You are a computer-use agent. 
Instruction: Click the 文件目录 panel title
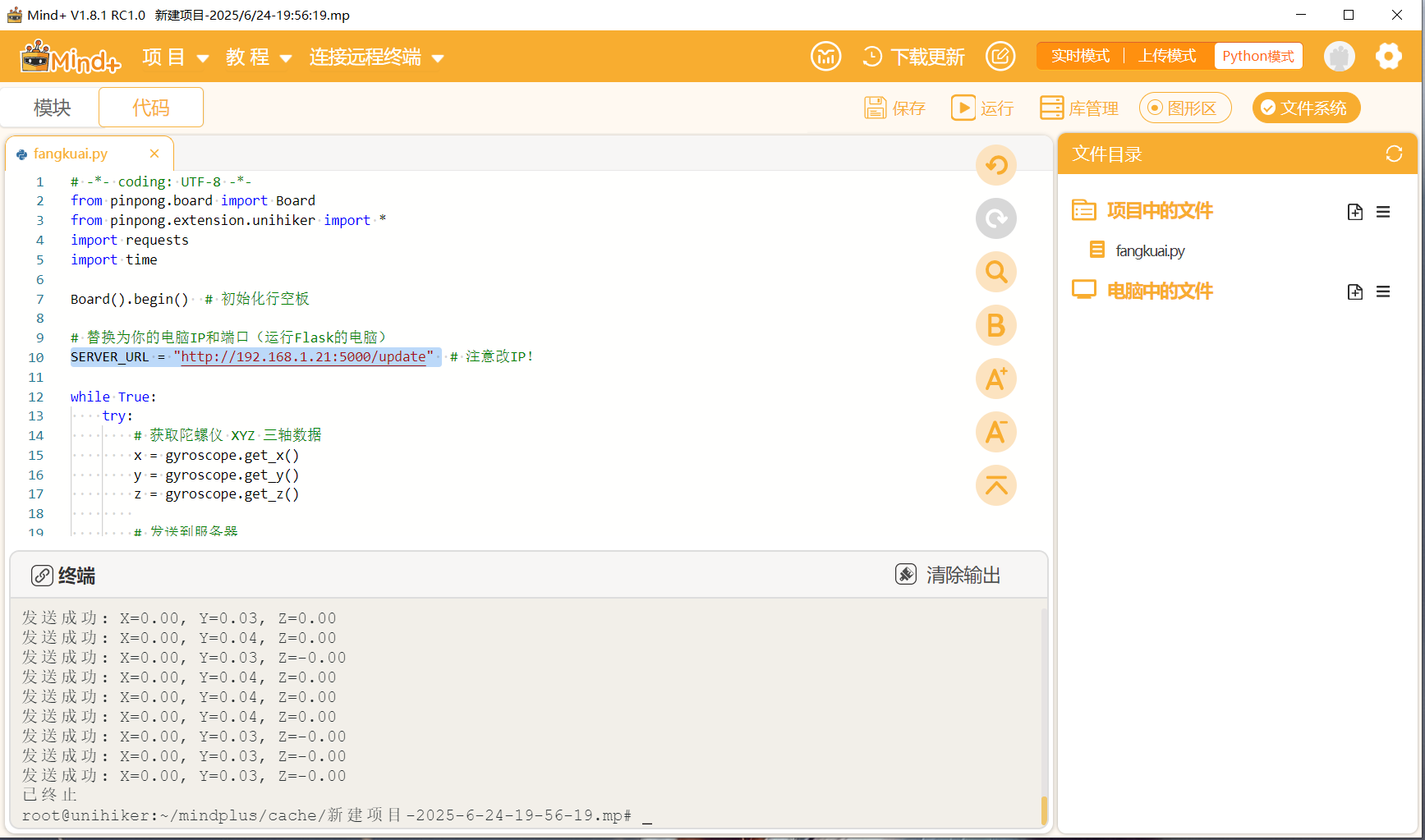point(1107,154)
